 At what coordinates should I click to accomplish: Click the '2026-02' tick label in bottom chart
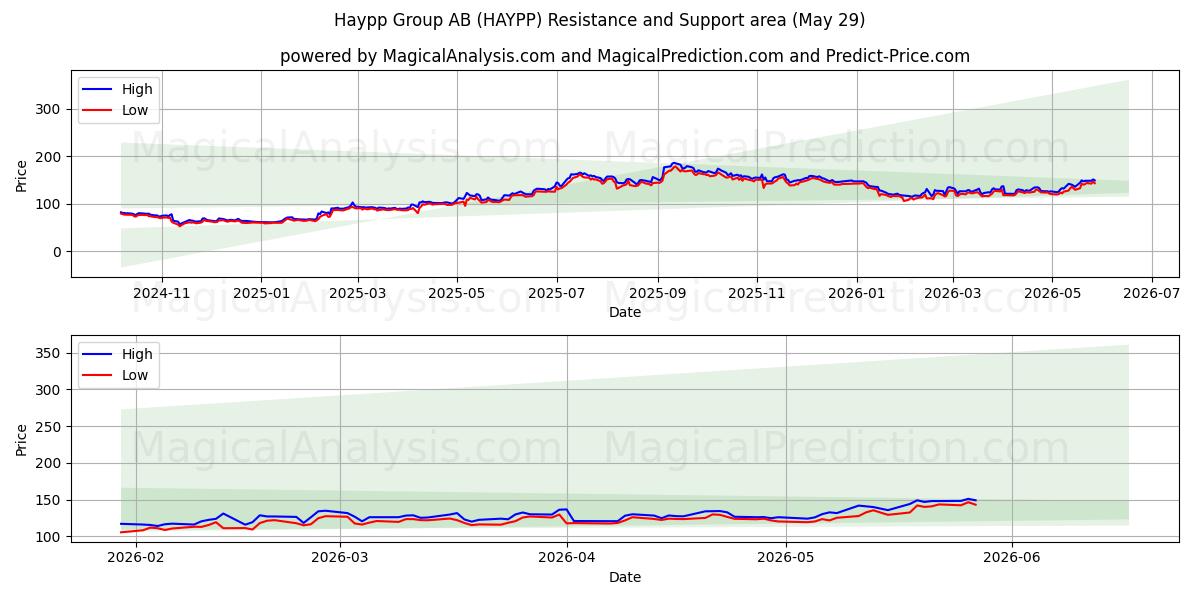(x=136, y=559)
